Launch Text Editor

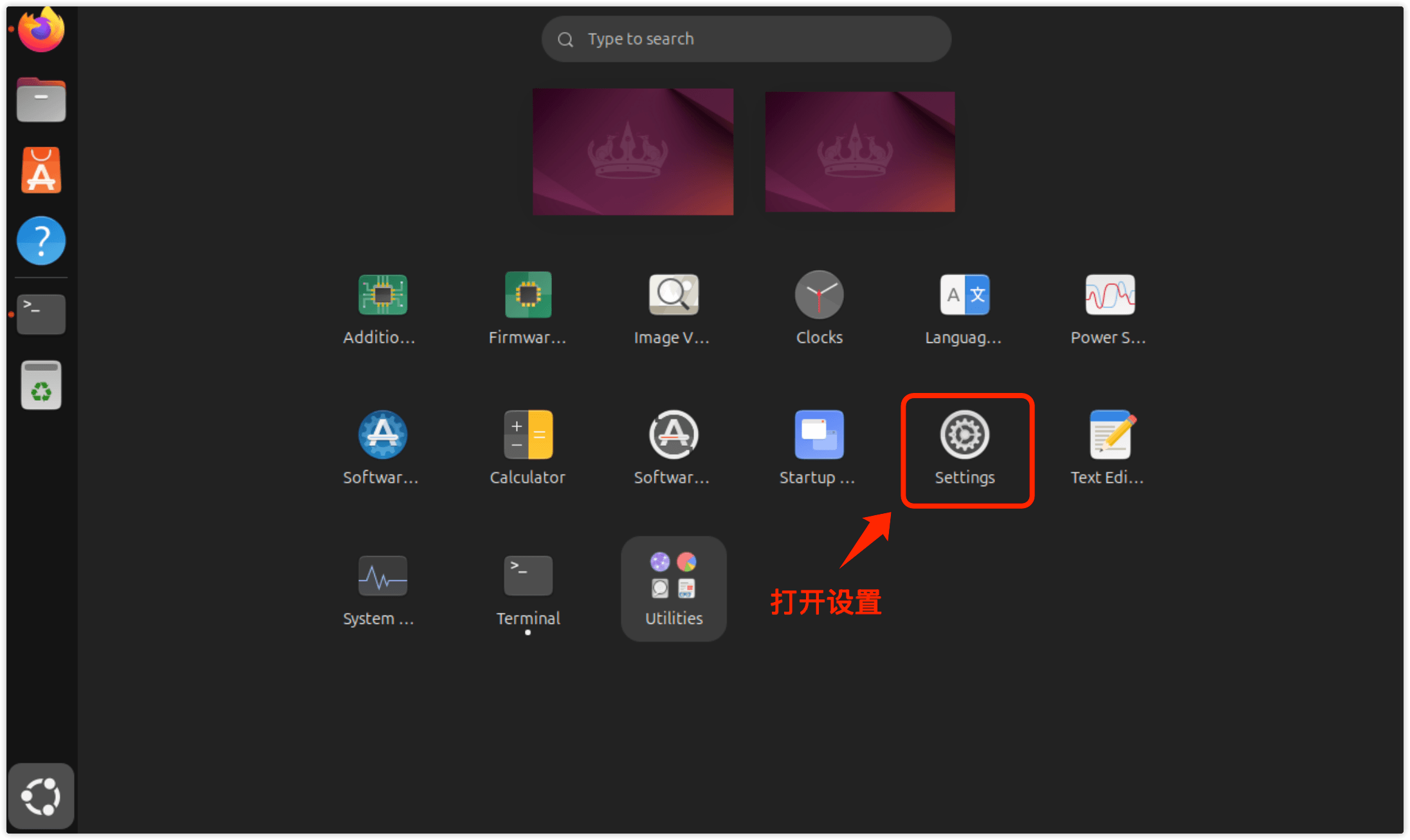tap(1110, 435)
